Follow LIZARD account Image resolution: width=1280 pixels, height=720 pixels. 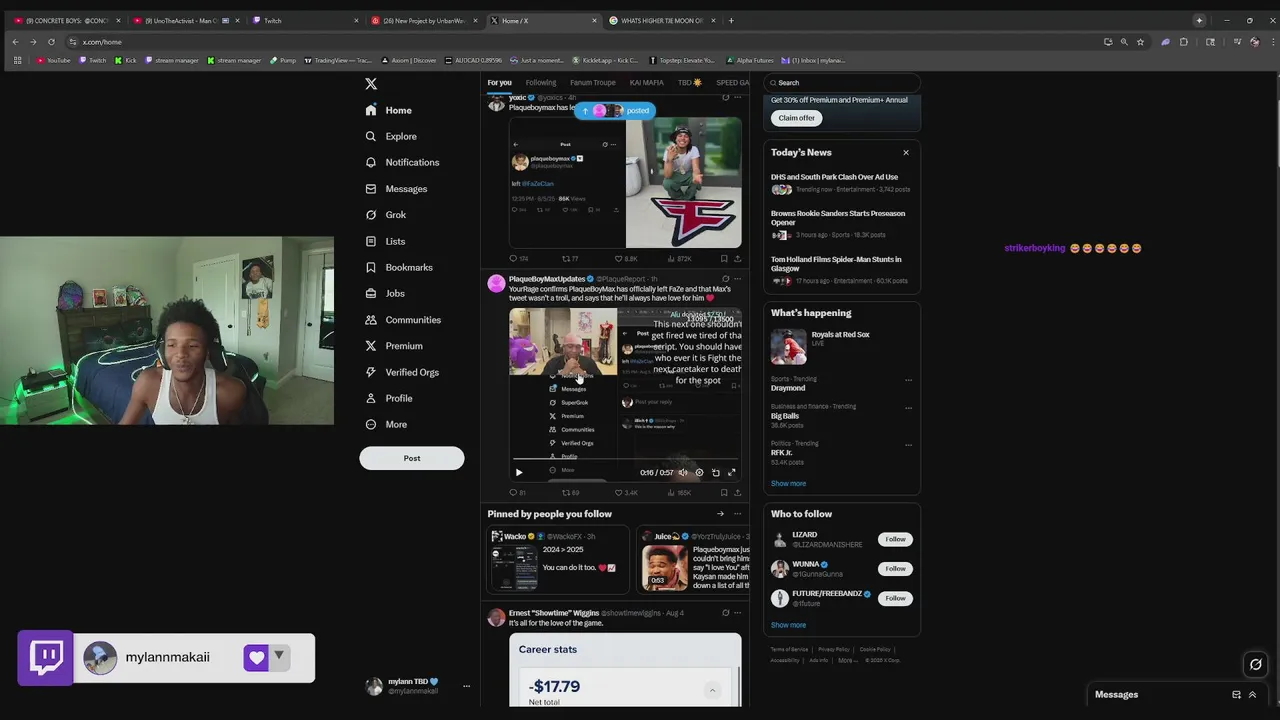pos(895,539)
